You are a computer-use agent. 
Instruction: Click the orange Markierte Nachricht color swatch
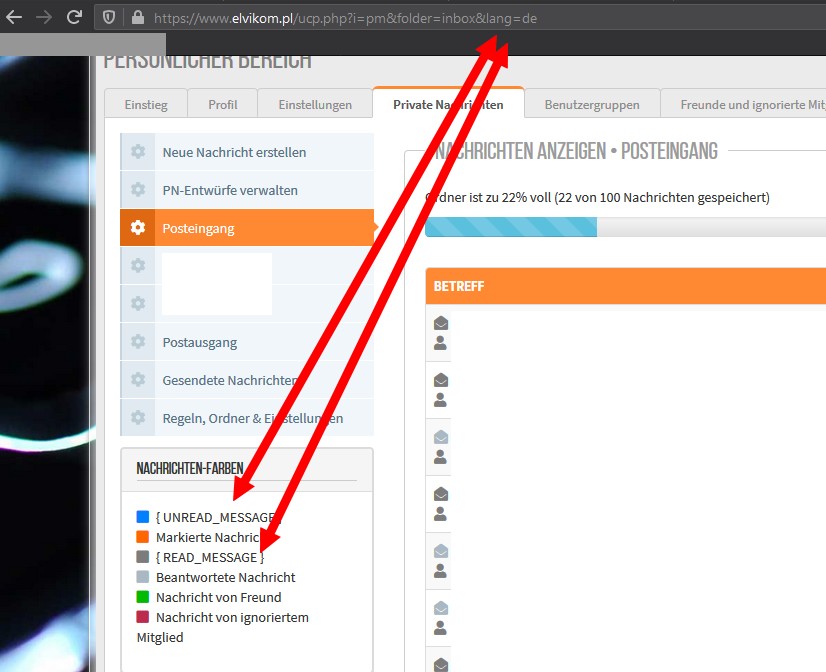point(143,537)
